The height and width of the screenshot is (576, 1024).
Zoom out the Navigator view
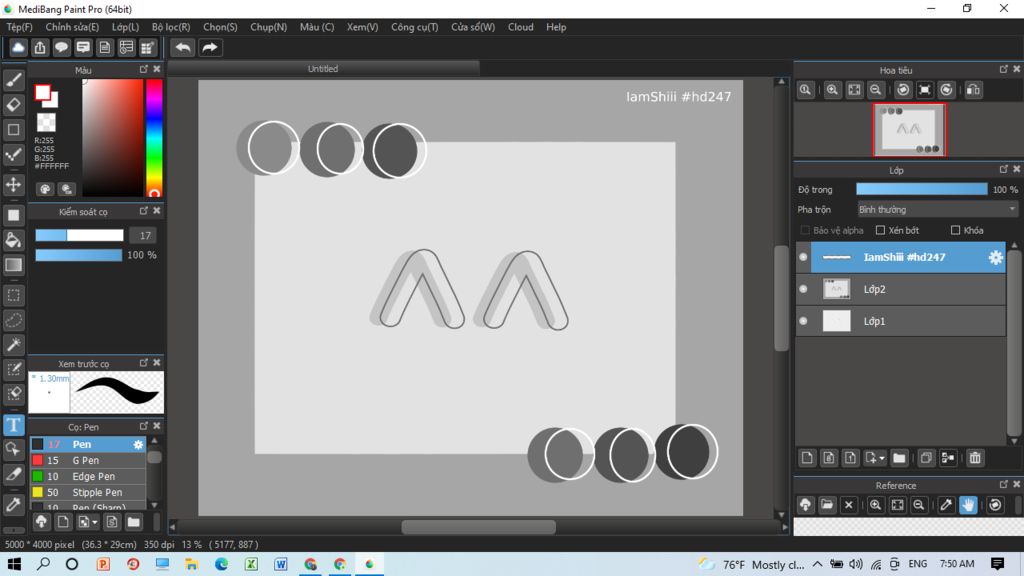coord(876,90)
